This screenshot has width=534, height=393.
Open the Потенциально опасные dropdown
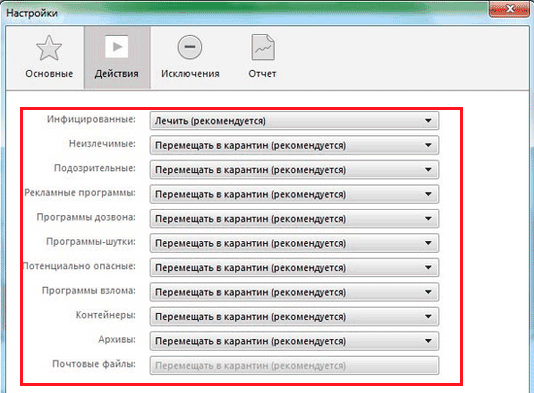(x=294, y=268)
